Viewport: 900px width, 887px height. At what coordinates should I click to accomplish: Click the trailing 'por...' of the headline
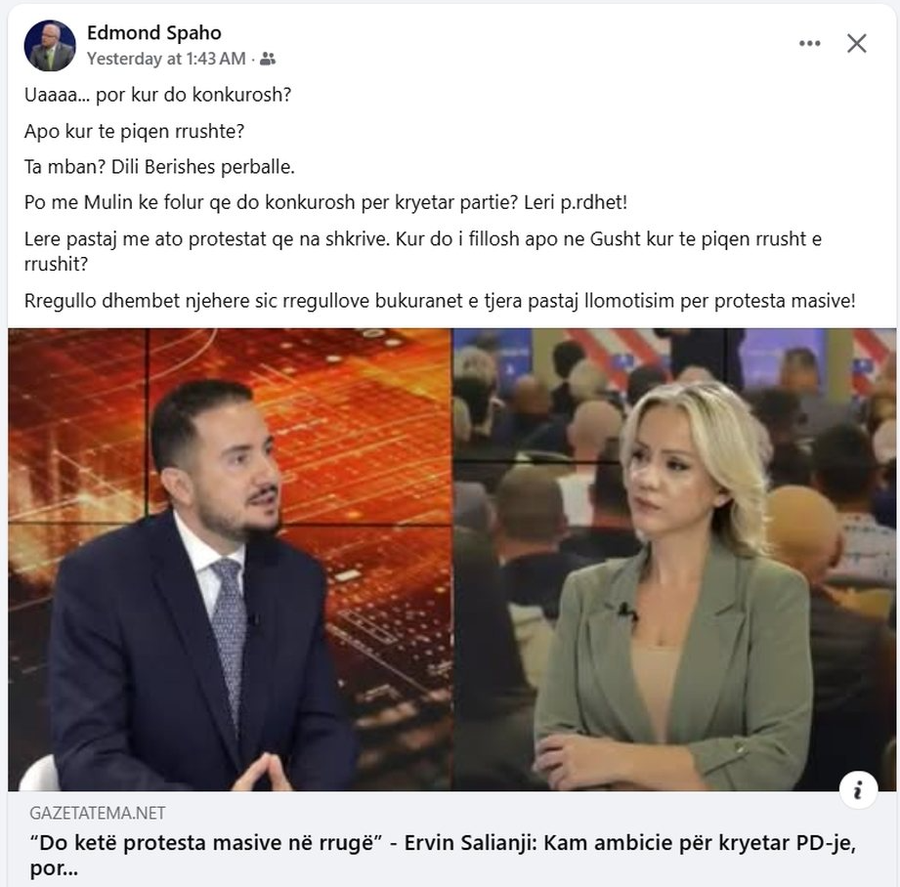(53, 869)
